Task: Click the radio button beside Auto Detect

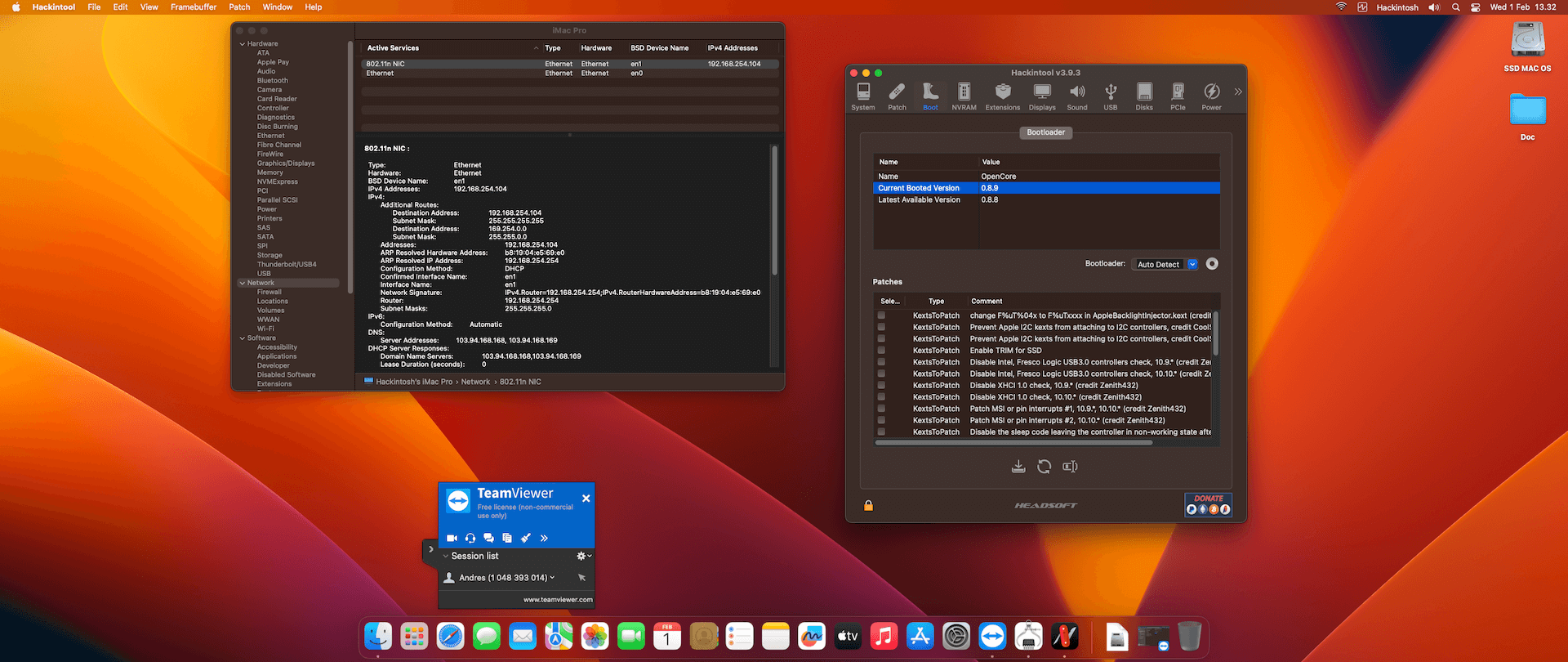Action: (x=1212, y=264)
